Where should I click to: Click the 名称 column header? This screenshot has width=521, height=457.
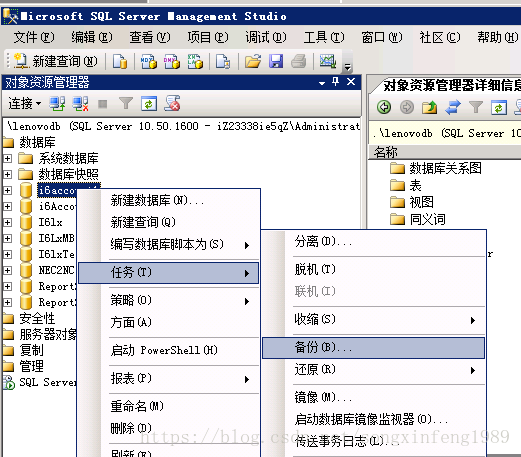(445, 152)
